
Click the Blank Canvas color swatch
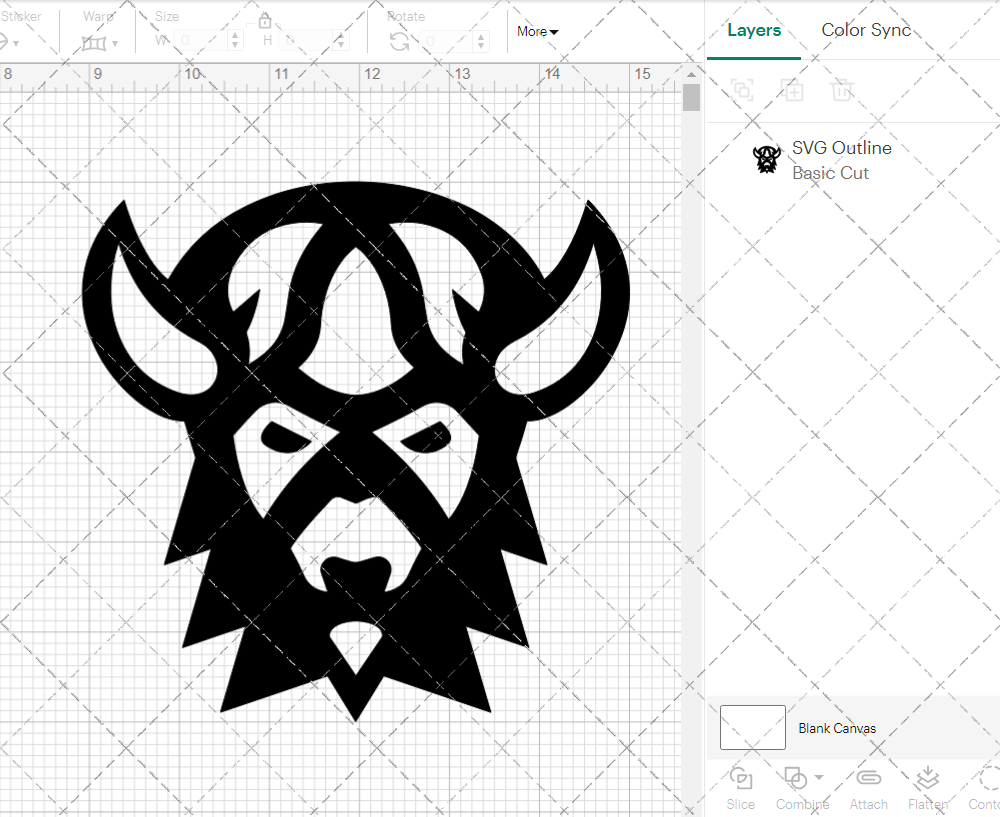point(752,728)
